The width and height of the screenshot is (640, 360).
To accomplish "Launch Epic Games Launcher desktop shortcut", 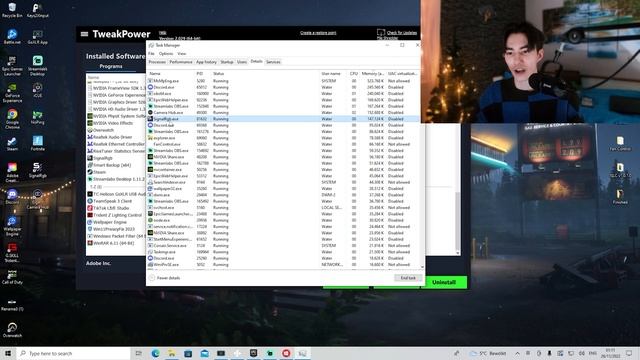I will (x=12, y=65).
